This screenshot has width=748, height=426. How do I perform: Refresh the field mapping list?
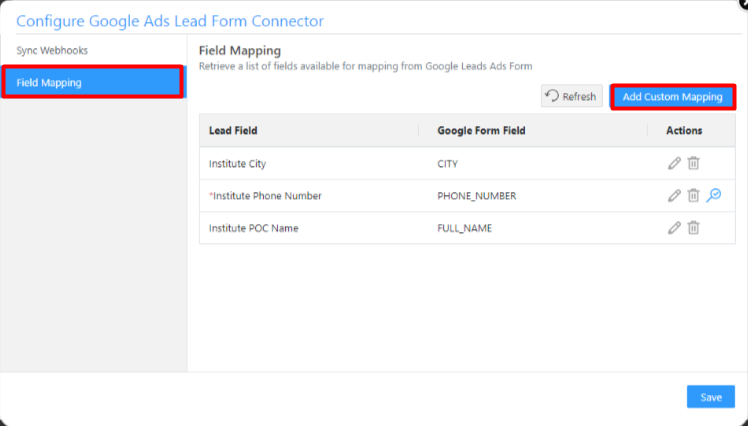(x=571, y=97)
